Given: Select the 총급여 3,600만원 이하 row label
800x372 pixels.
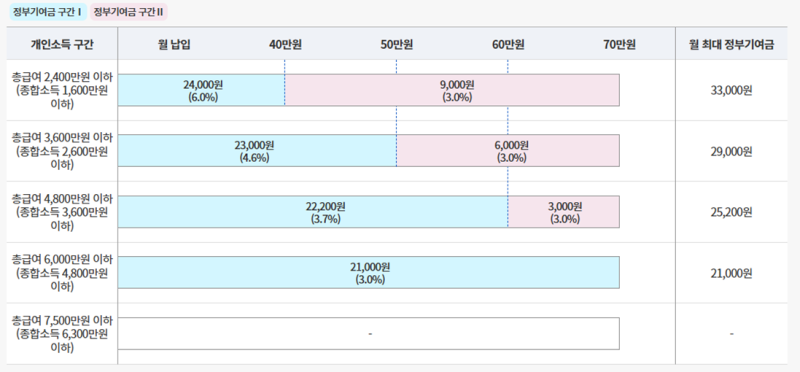Looking at the screenshot, I should [62, 151].
